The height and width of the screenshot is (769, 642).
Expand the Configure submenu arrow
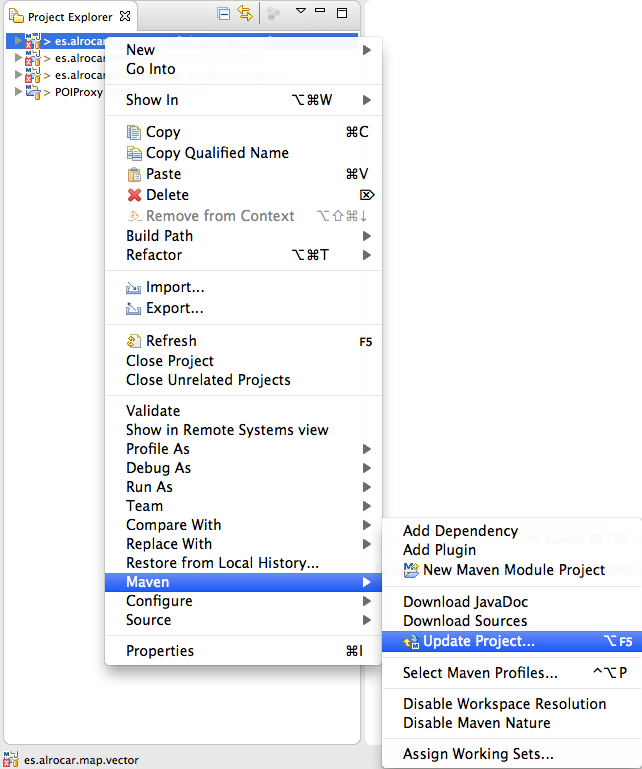coord(366,601)
